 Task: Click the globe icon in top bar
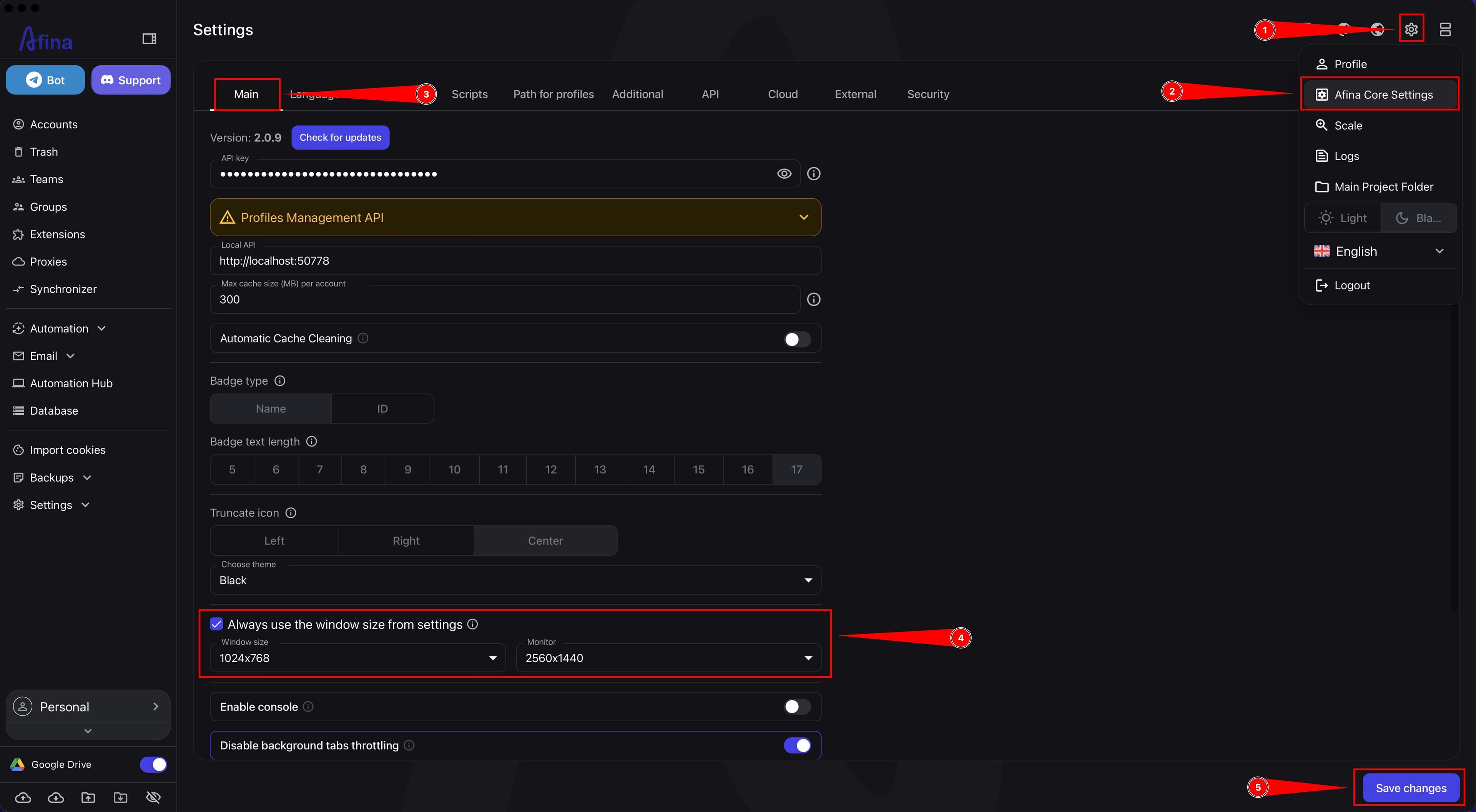pyautogui.click(x=1378, y=29)
